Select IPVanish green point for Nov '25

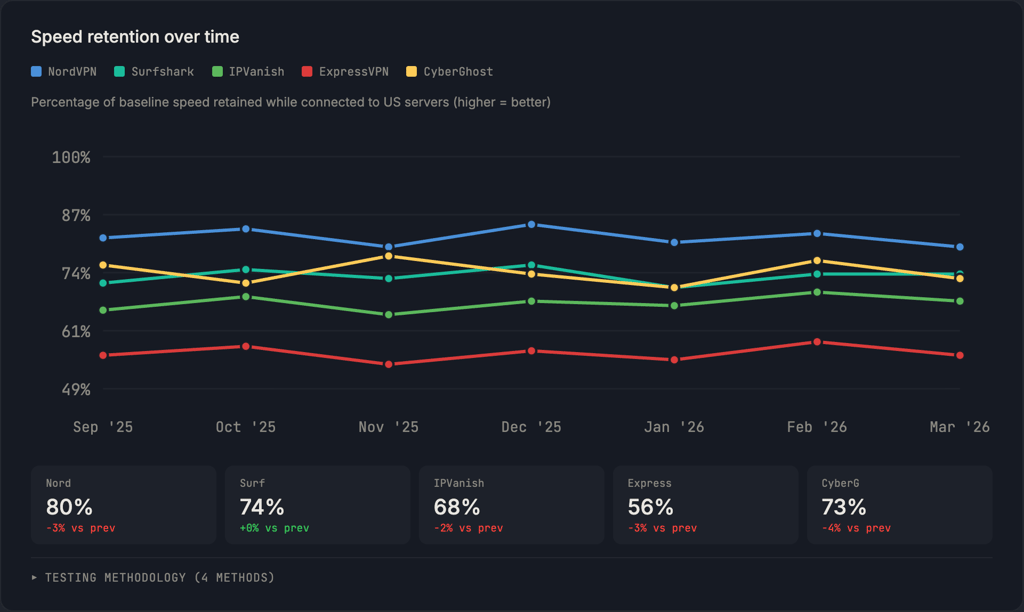click(x=389, y=315)
